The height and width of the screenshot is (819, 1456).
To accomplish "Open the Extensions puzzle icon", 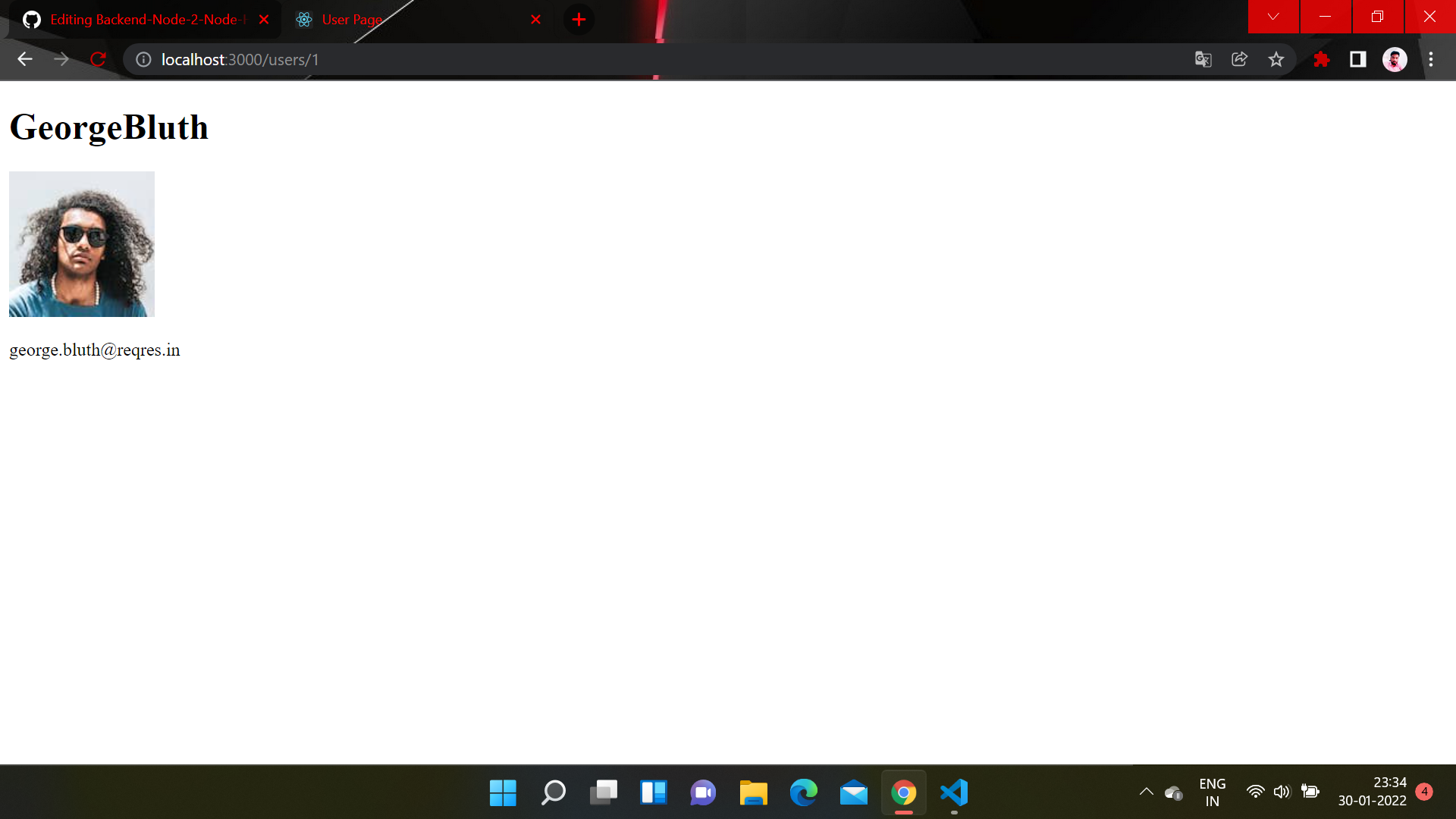I will tap(1321, 59).
